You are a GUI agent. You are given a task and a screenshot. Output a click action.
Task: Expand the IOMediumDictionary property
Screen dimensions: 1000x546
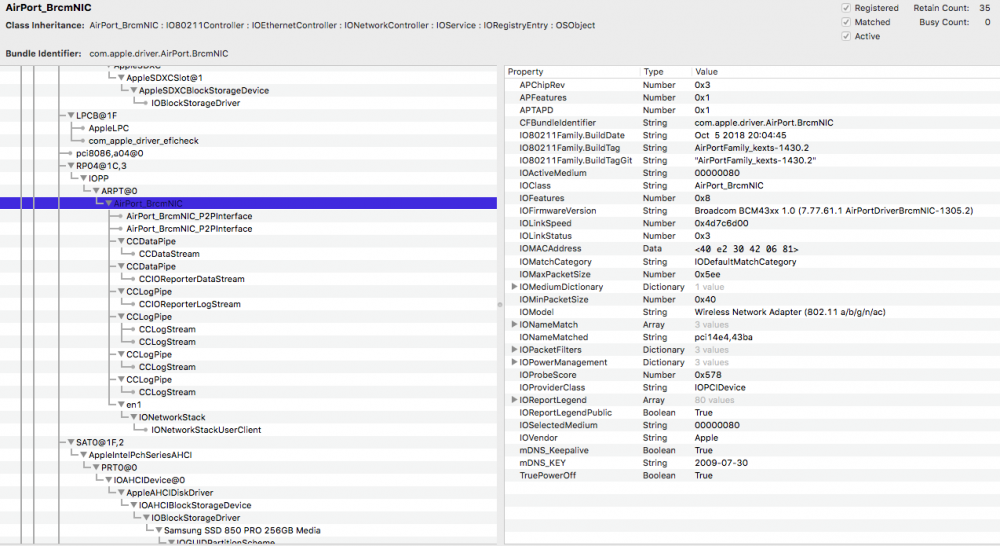point(514,287)
